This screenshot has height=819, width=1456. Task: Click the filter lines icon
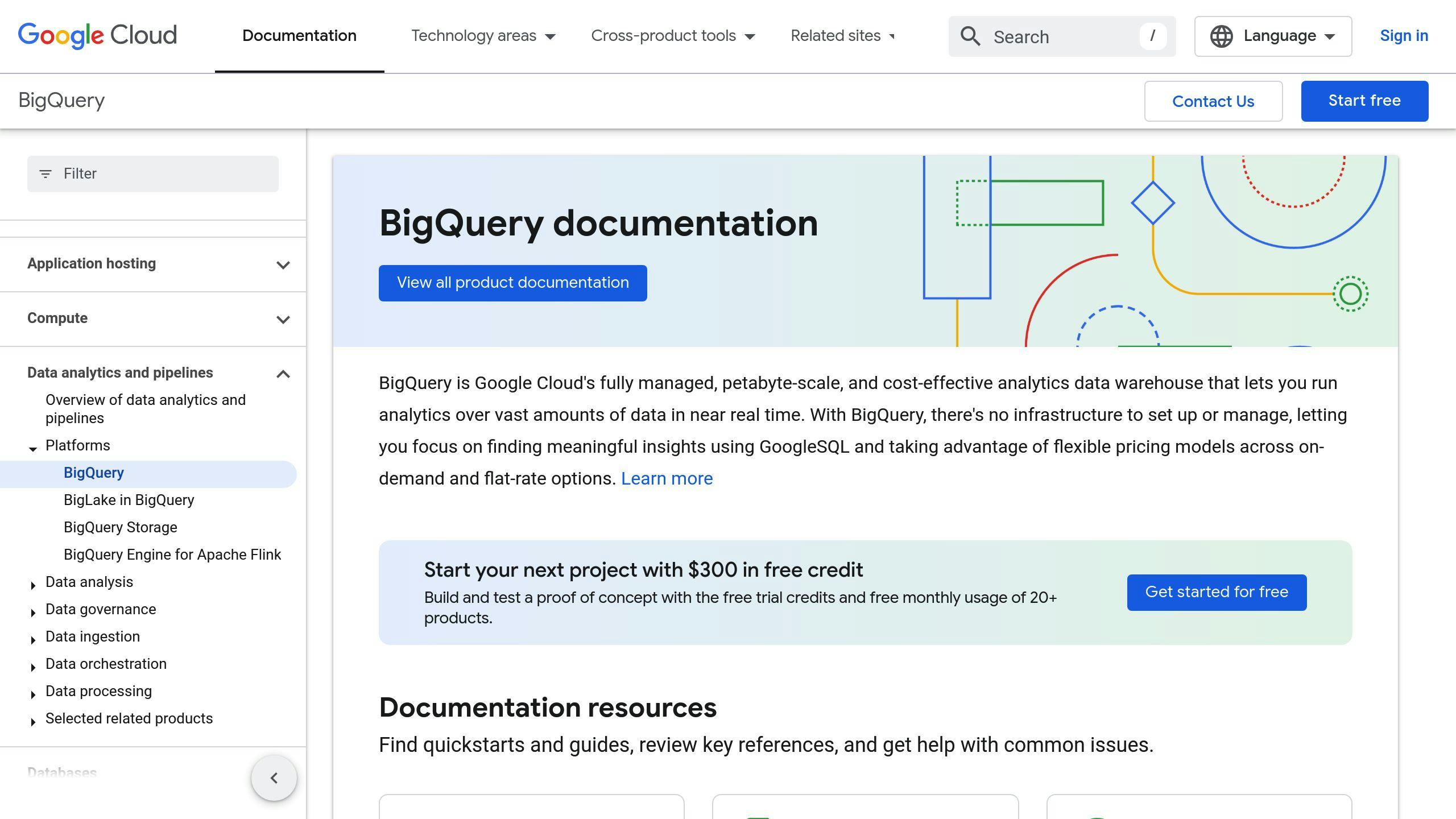tap(45, 173)
